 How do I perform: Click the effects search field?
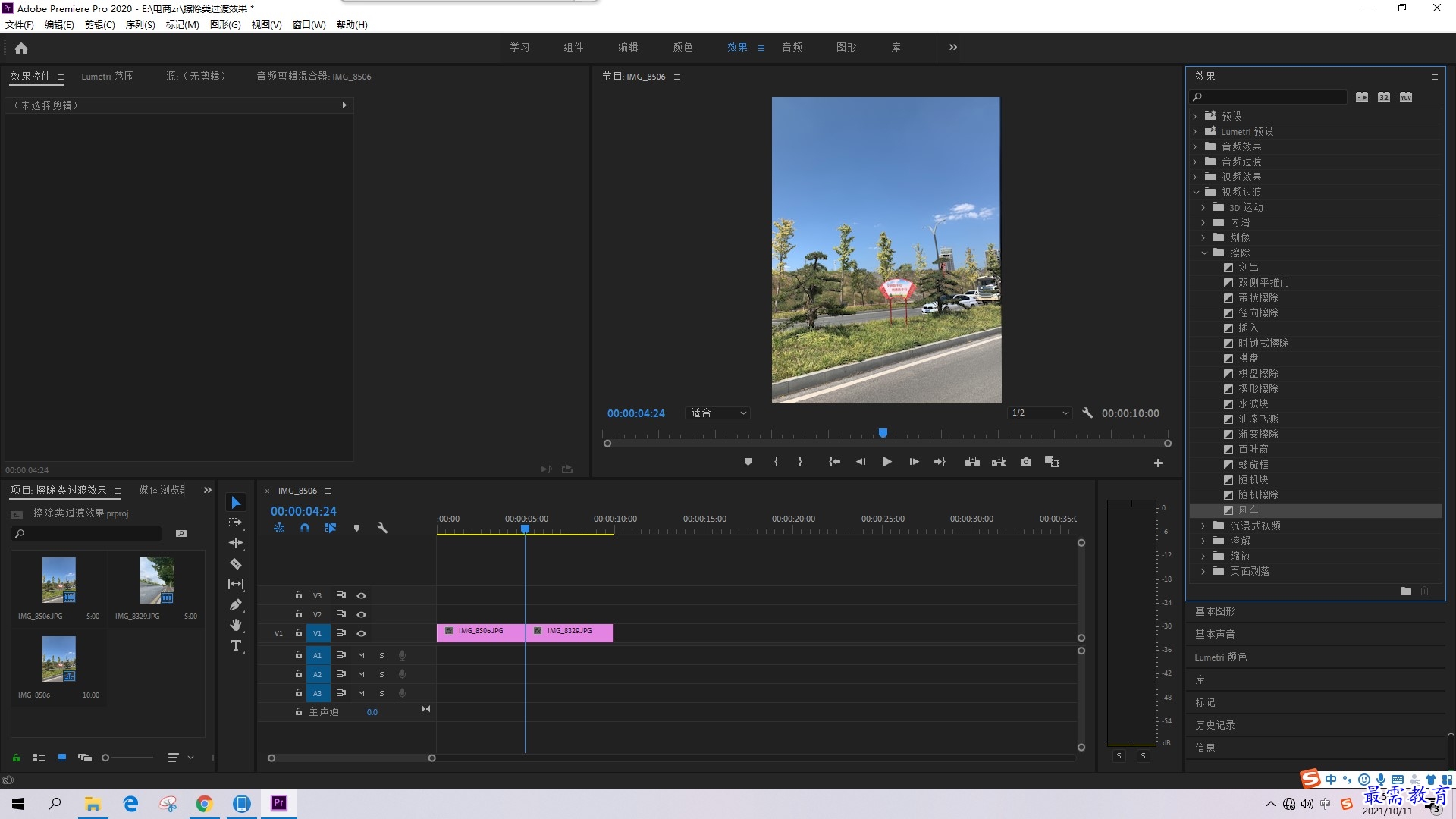(1269, 97)
